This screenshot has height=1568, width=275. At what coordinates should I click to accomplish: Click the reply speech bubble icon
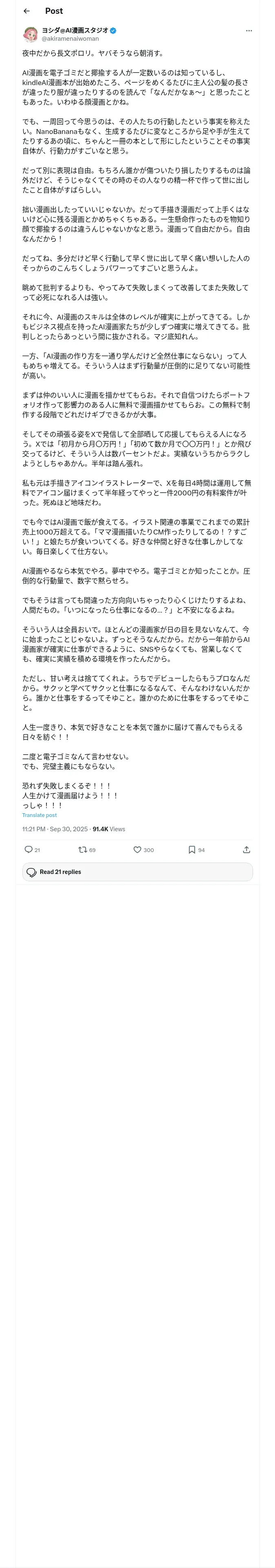(x=28, y=849)
